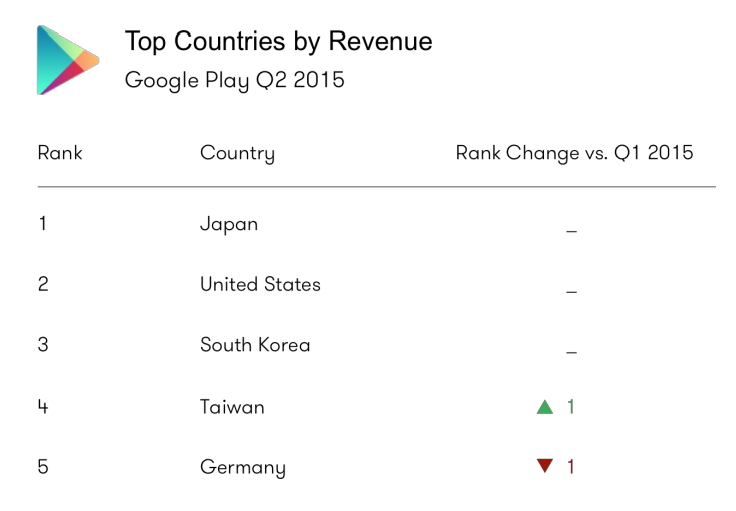The width and height of the screenshot is (736, 511).
Task: Select the Google Play Q2 2015 subtitle
Action: tap(234, 81)
